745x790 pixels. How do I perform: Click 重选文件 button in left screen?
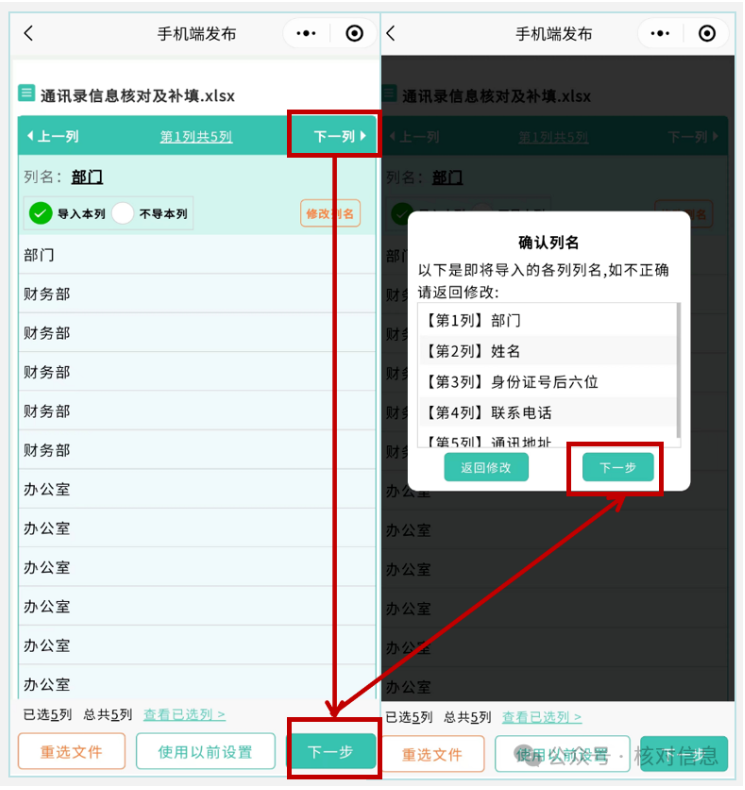click(x=72, y=751)
